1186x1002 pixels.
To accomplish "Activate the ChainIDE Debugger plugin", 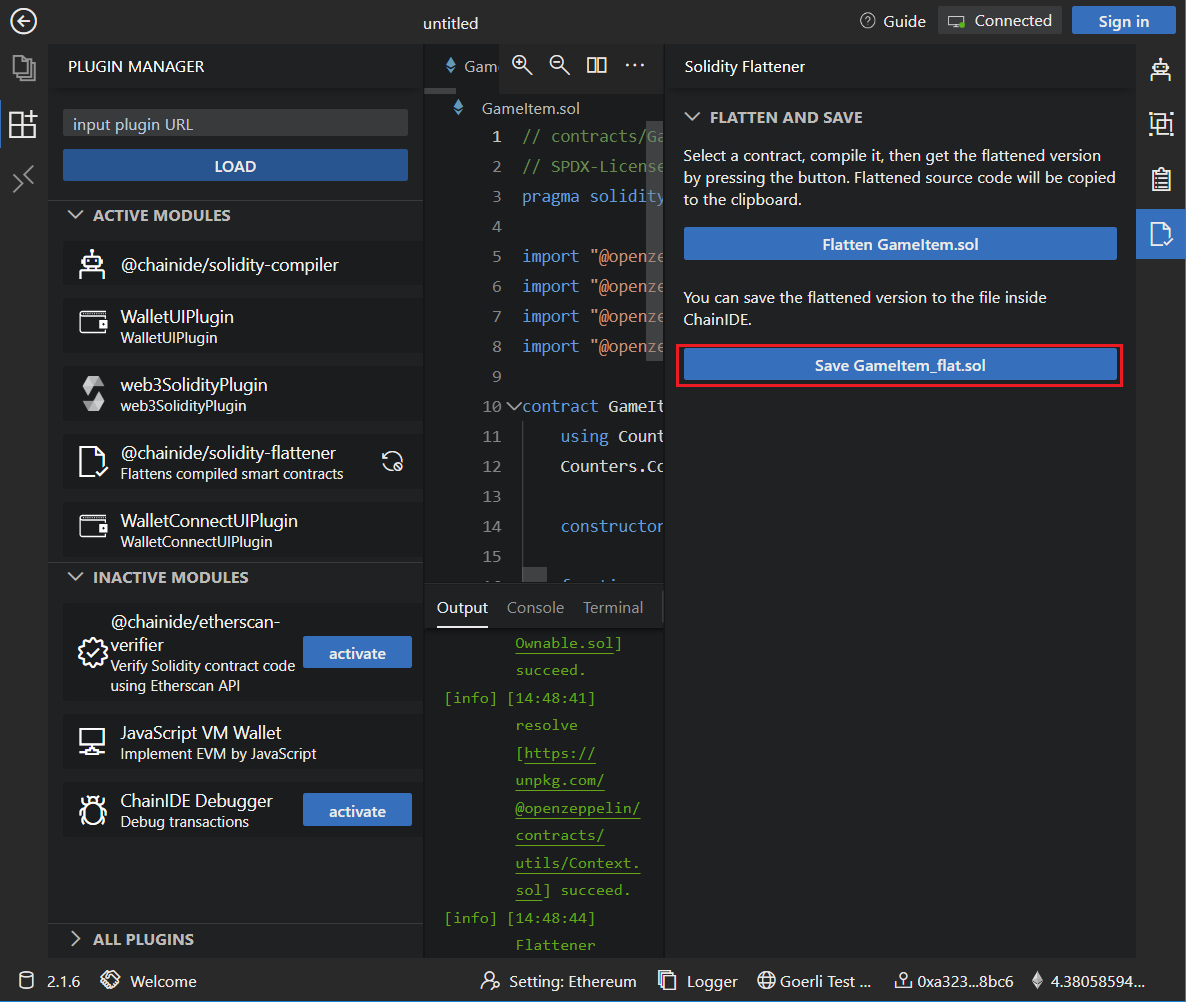I will pos(357,811).
